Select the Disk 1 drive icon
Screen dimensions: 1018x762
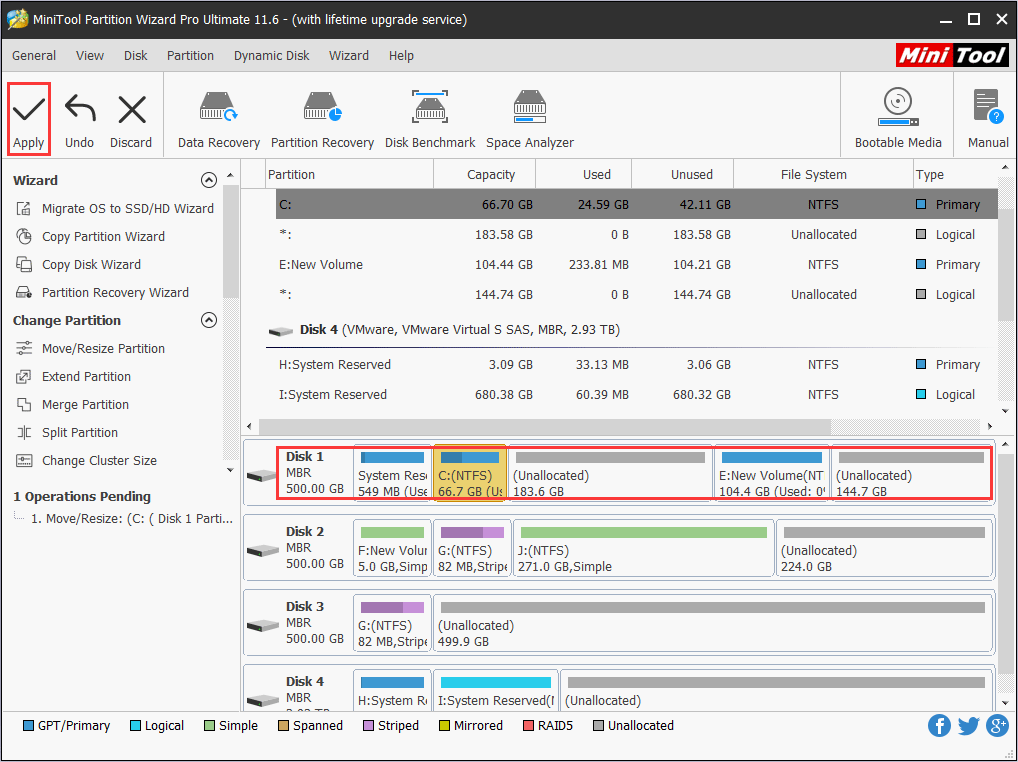click(262, 476)
